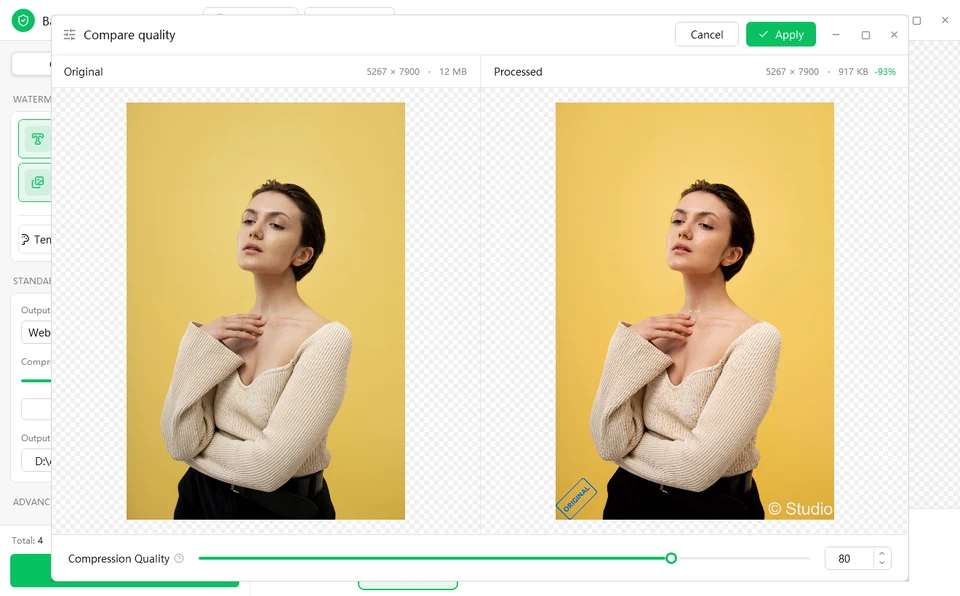Minimize the Compare quality dialog

click(836, 35)
